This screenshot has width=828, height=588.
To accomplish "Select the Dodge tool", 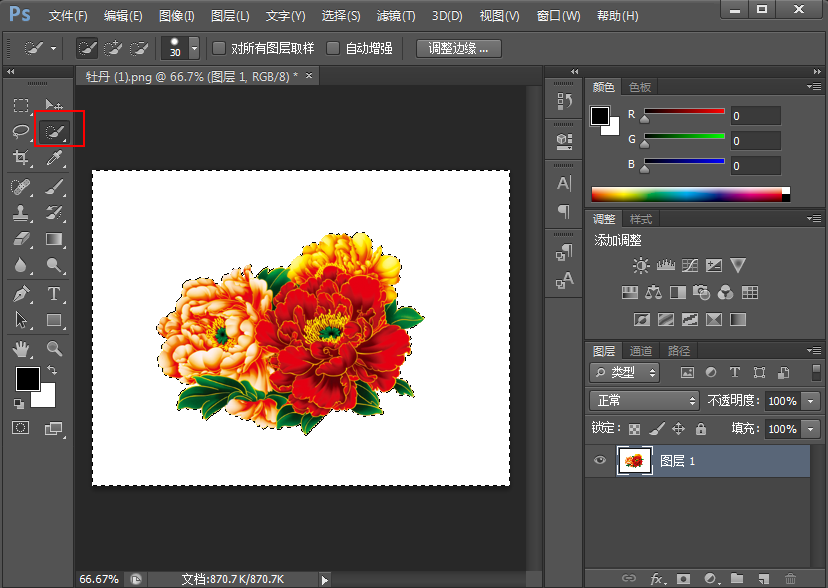I will 53,265.
